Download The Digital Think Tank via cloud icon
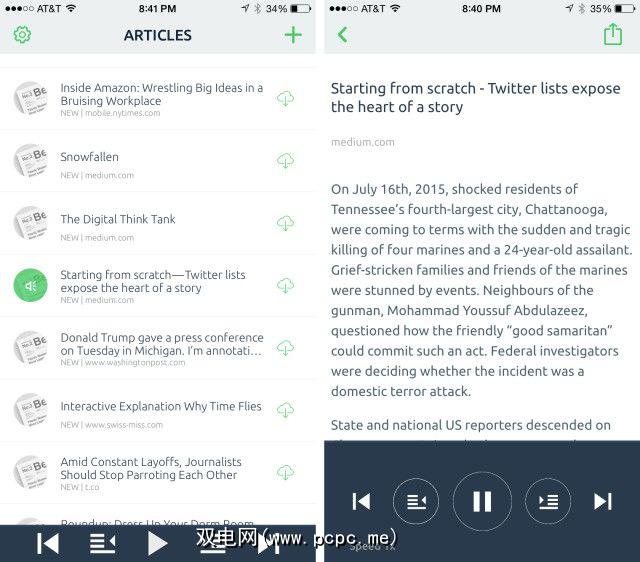The width and height of the screenshot is (640, 562). pos(285,223)
